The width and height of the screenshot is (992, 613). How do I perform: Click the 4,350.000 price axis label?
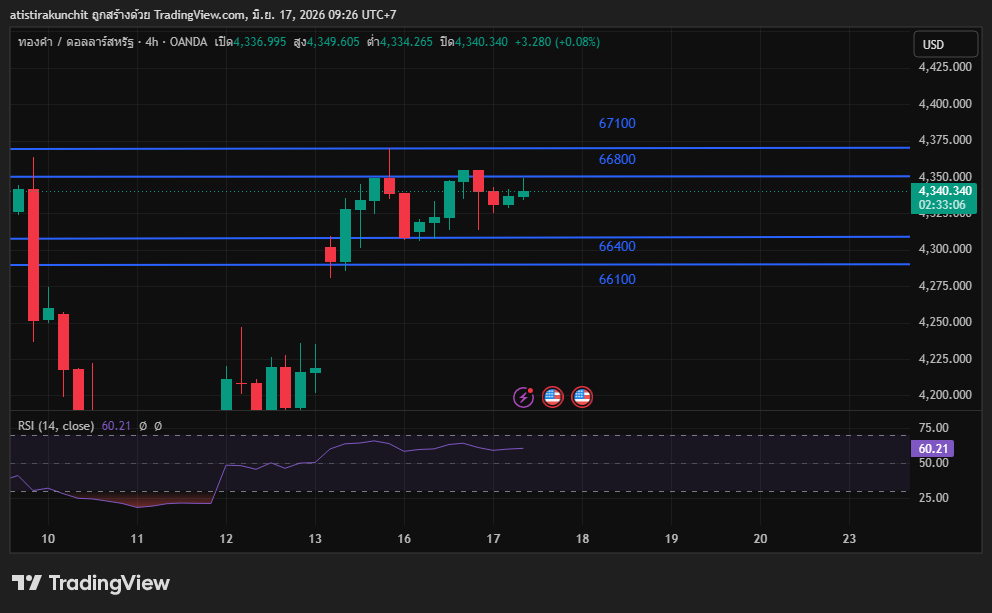[x=945, y=176]
